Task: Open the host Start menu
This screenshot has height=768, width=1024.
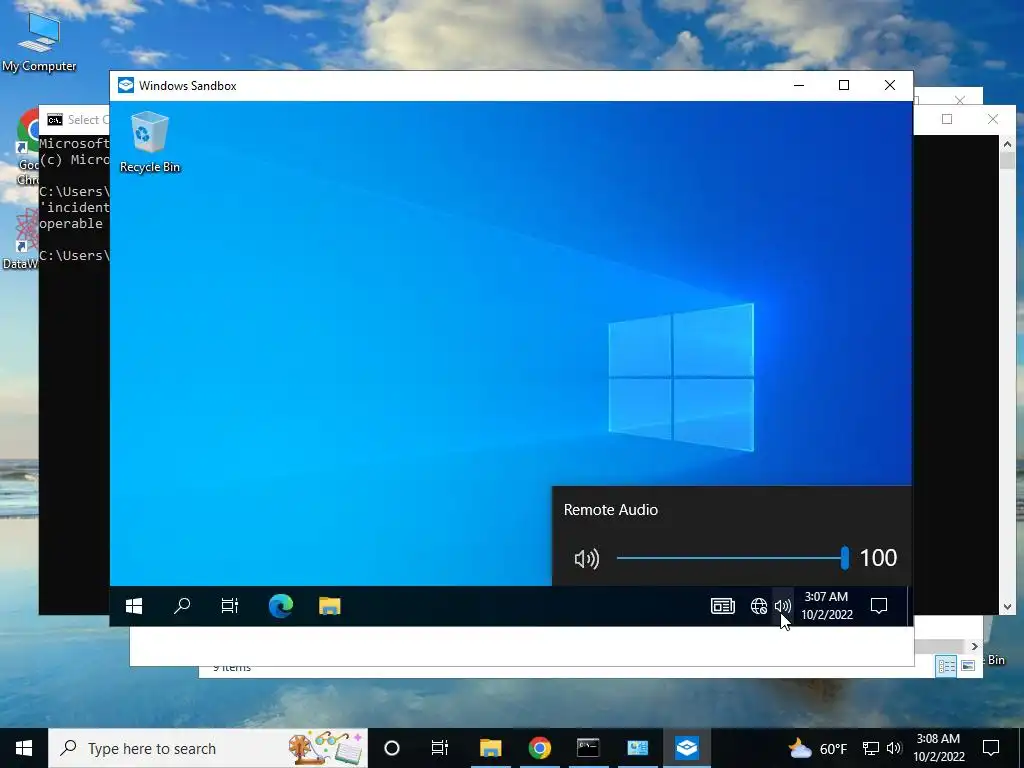Action: 24,748
